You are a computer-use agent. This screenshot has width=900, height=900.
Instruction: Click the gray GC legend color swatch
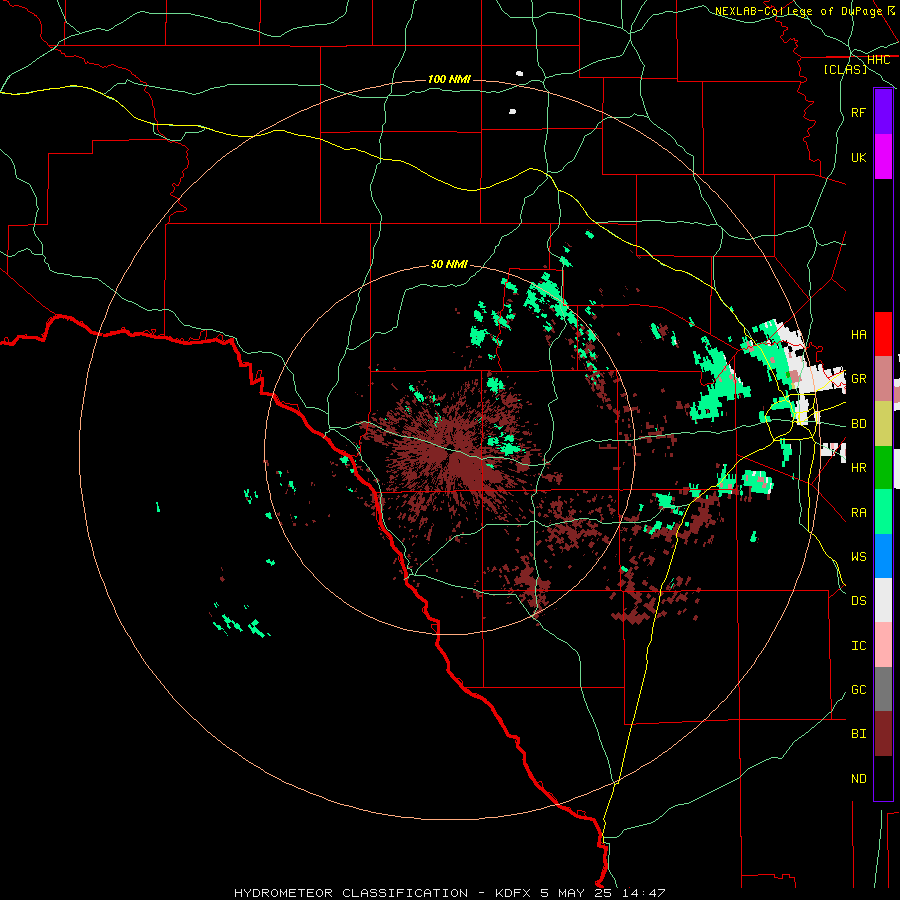pos(883,689)
